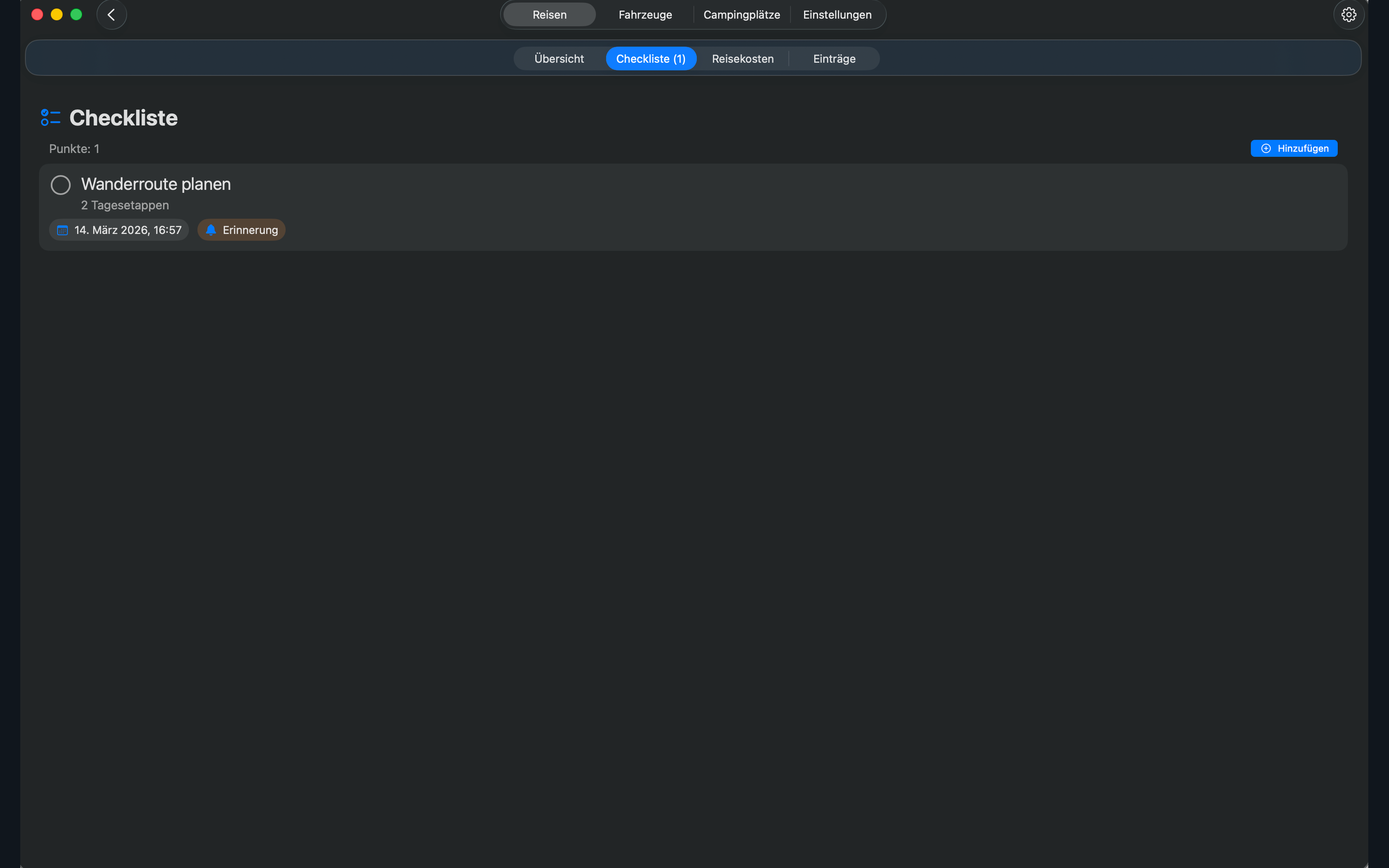Click the Checkliste heading
The image size is (1389, 868).
coord(123,118)
